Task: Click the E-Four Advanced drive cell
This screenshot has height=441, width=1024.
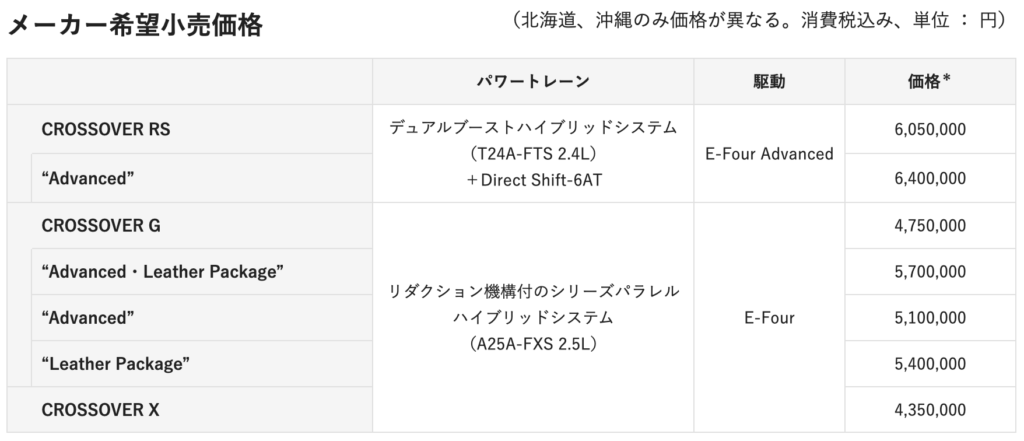Action: 769,154
